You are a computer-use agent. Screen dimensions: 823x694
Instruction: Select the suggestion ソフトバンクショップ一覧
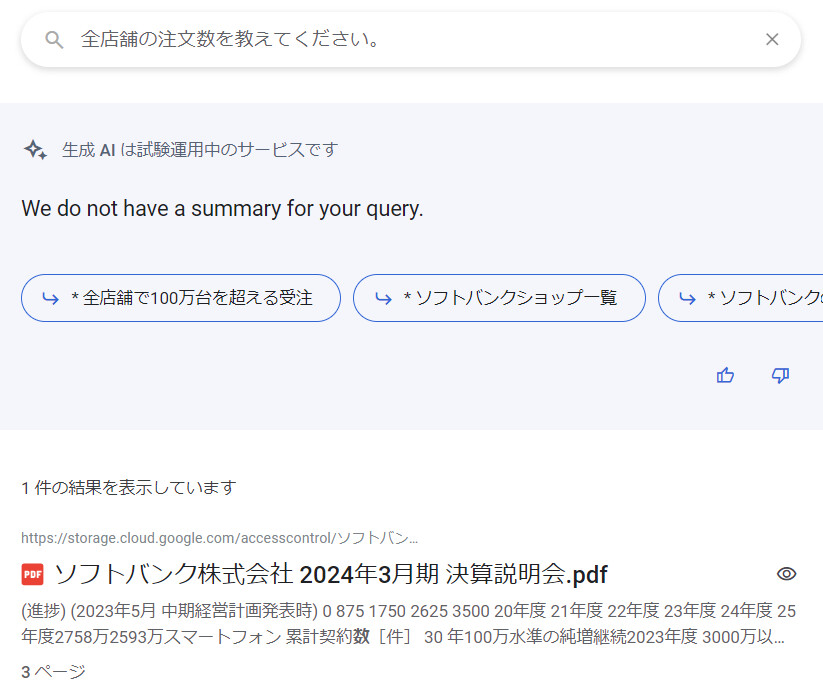coord(510,298)
